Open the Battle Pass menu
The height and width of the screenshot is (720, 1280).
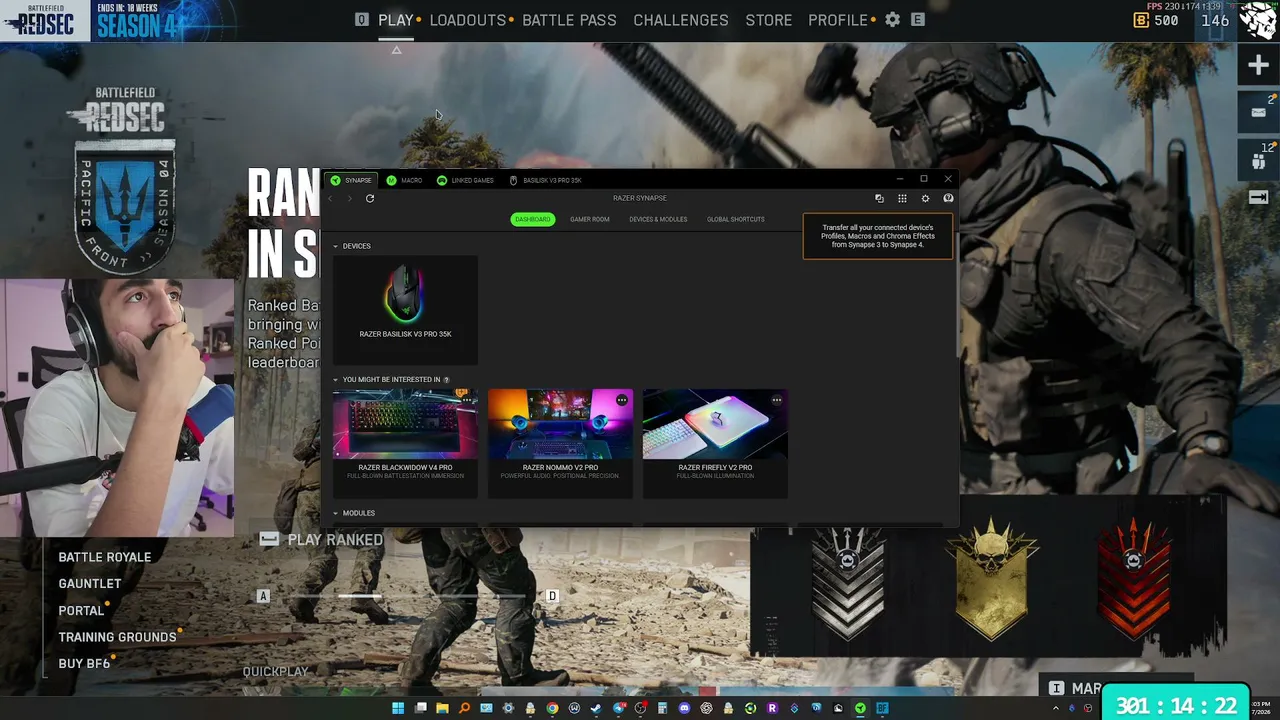(569, 20)
